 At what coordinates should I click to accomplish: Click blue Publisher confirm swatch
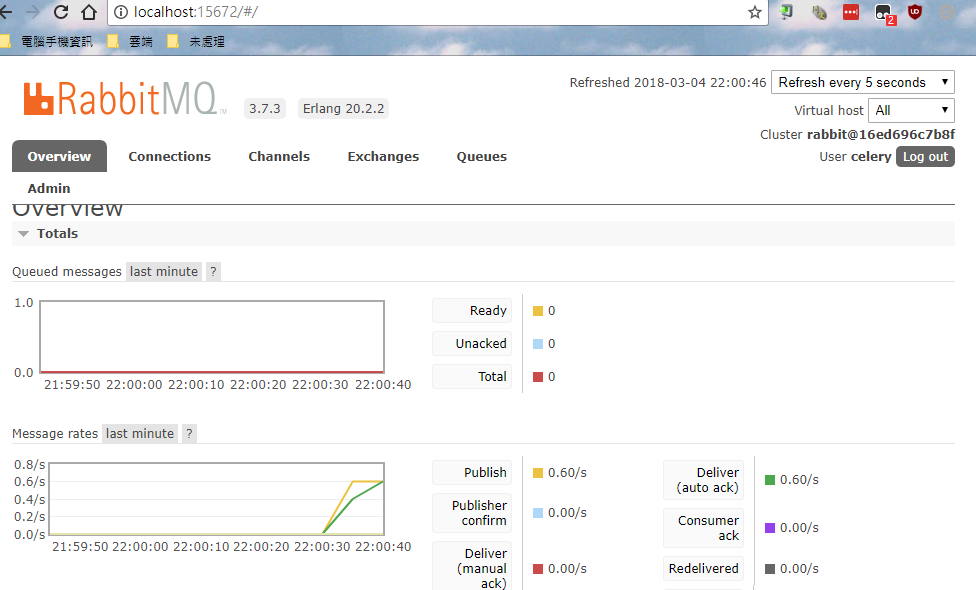pos(538,513)
